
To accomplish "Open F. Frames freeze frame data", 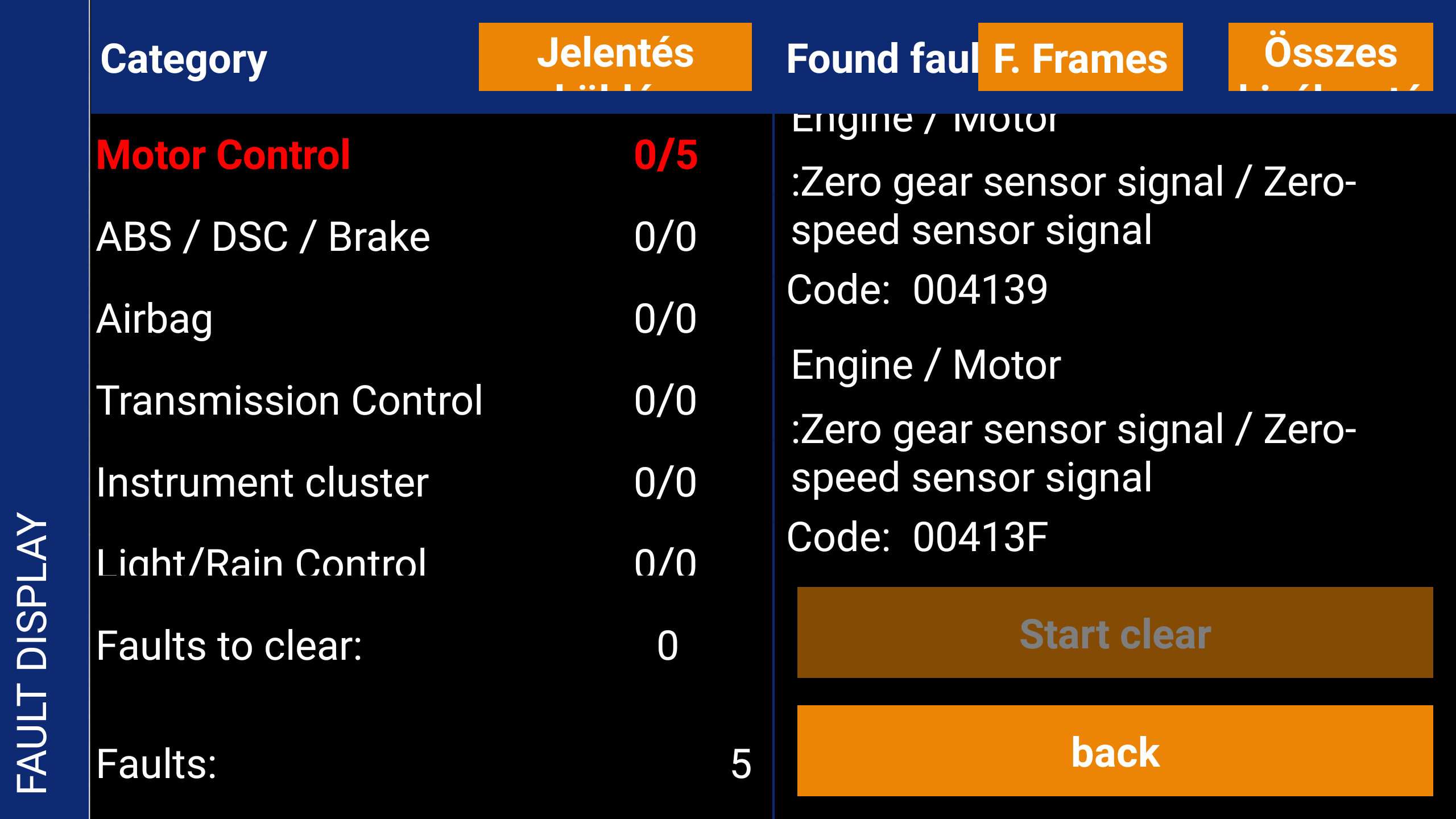I will 1080,57.
